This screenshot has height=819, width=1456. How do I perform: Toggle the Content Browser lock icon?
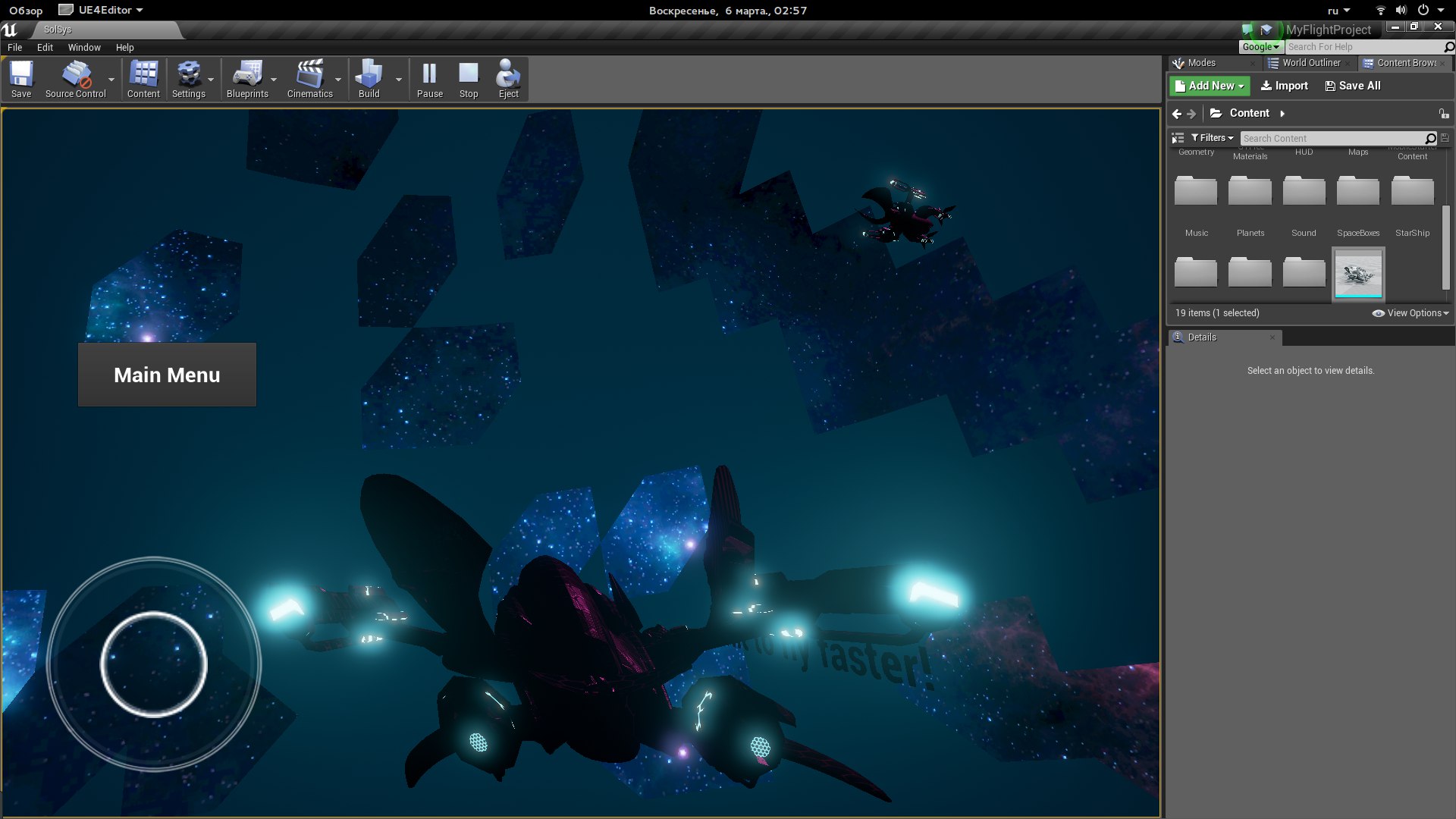pos(1443,114)
